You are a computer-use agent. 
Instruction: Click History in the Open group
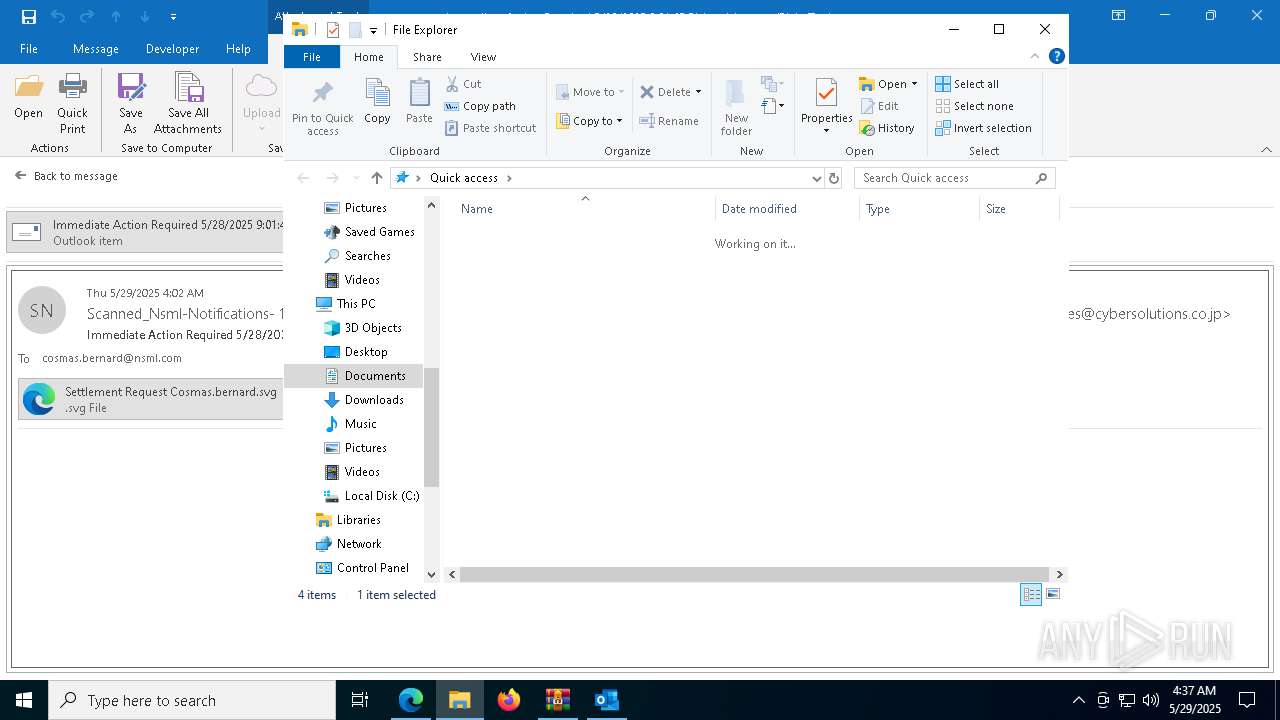point(886,128)
